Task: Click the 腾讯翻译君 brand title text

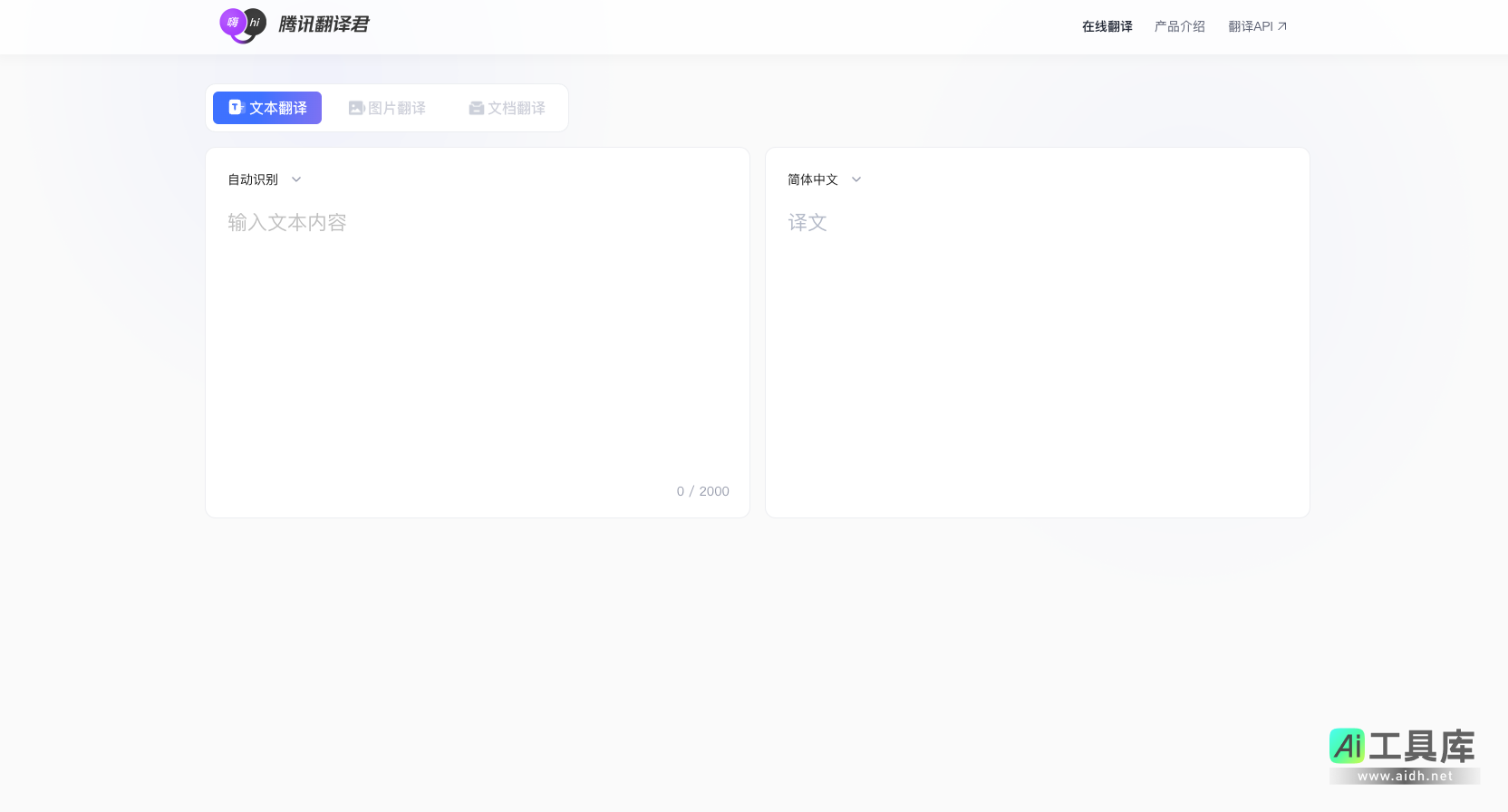Action: 324,24
